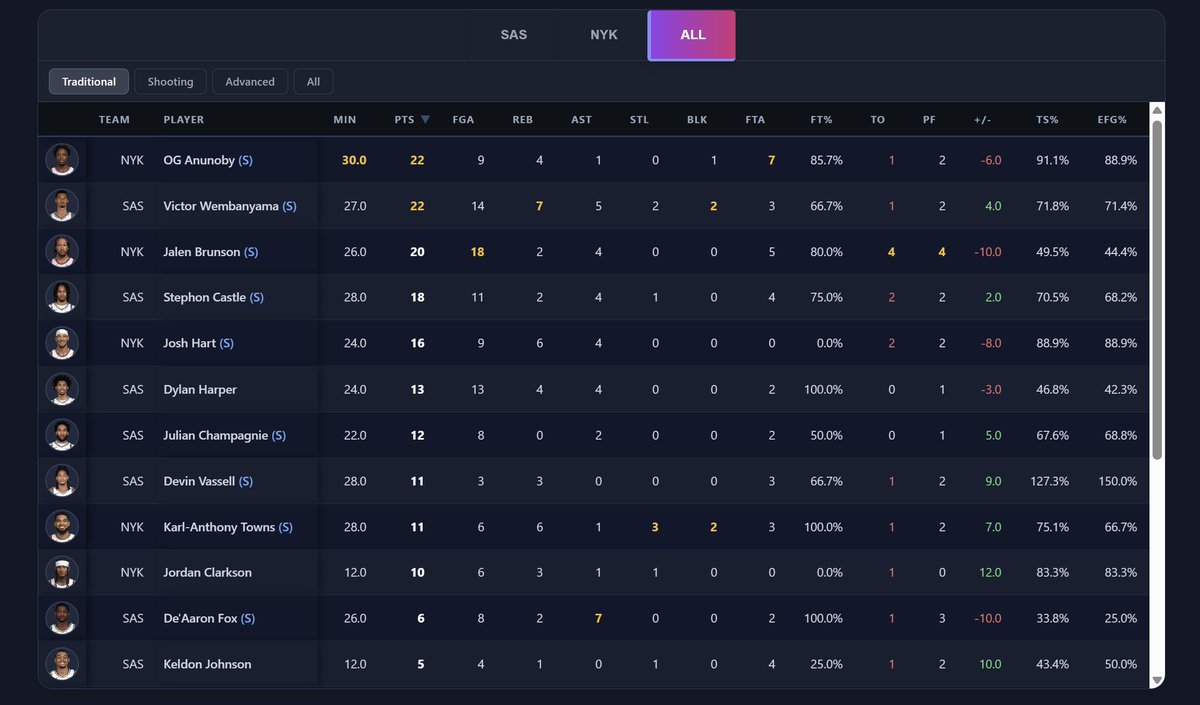The height and width of the screenshot is (705, 1200).
Task: Open Jalen Brunson player name
Action: point(202,252)
